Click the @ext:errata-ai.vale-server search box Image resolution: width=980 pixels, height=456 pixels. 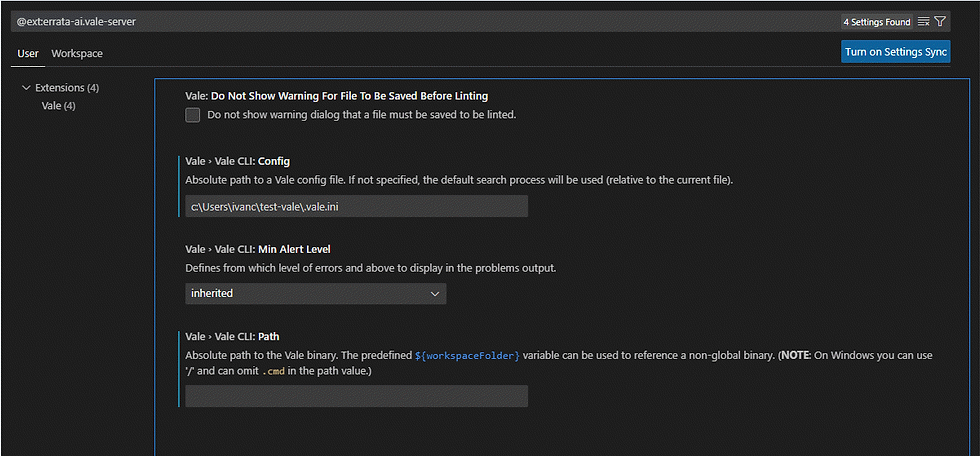(x=425, y=22)
